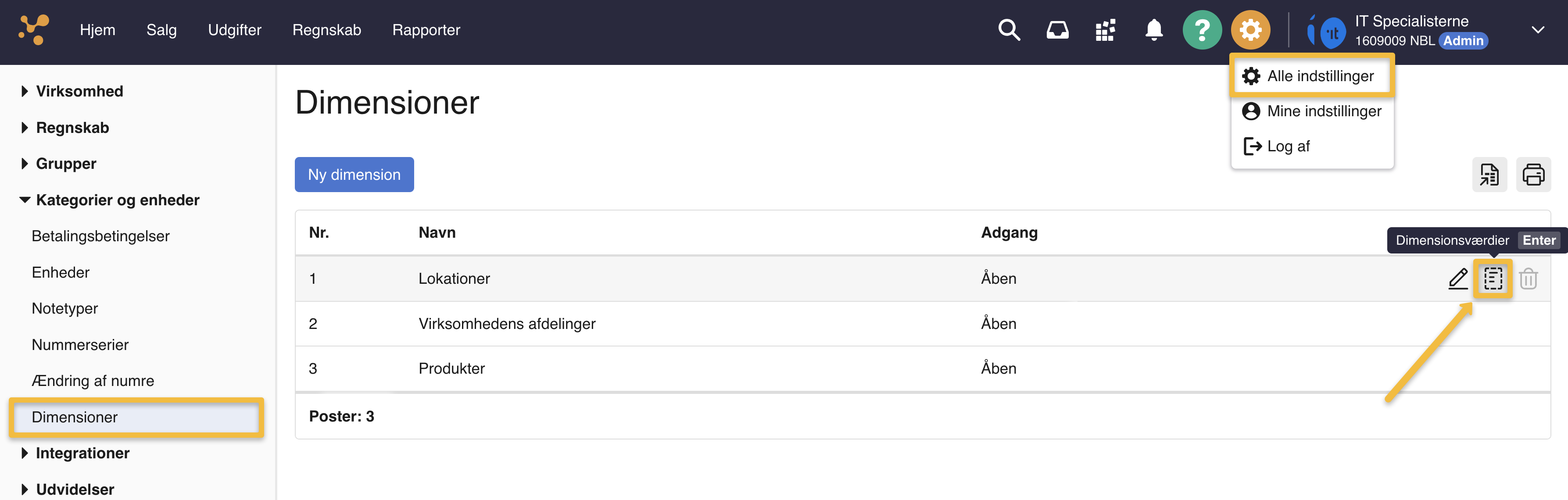The image size is (1568, 500).
Task: Open Dimensionsværdier icon for Lokationer
Action: 1493,279
